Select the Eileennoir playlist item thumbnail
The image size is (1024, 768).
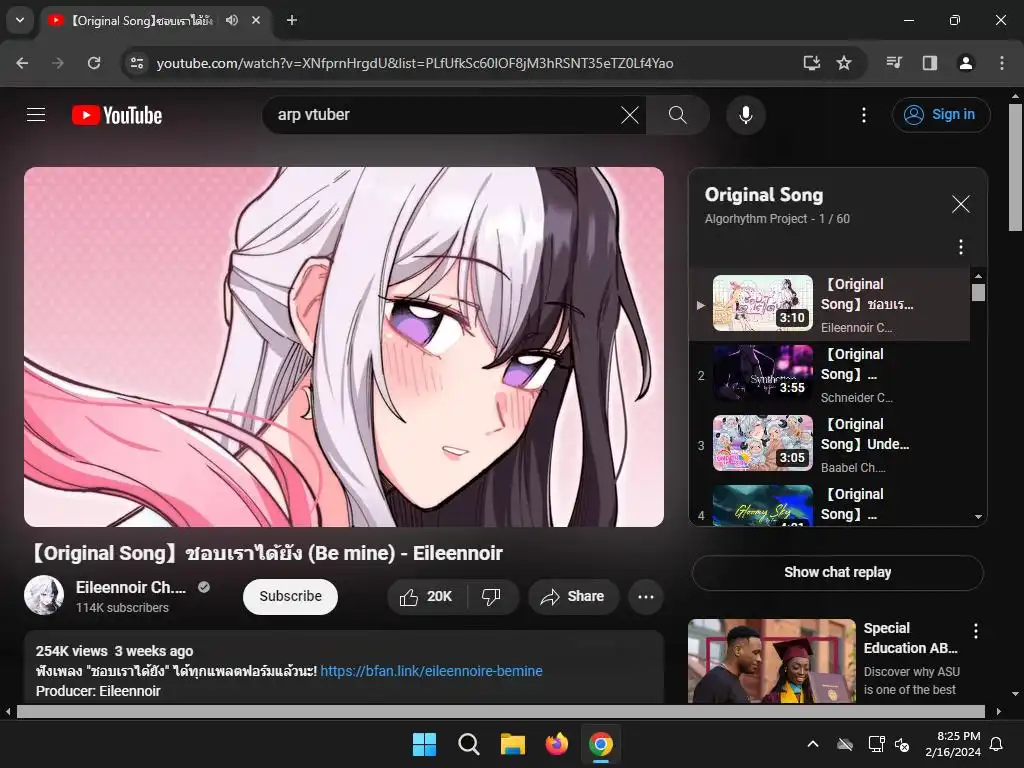coord(763,302)
